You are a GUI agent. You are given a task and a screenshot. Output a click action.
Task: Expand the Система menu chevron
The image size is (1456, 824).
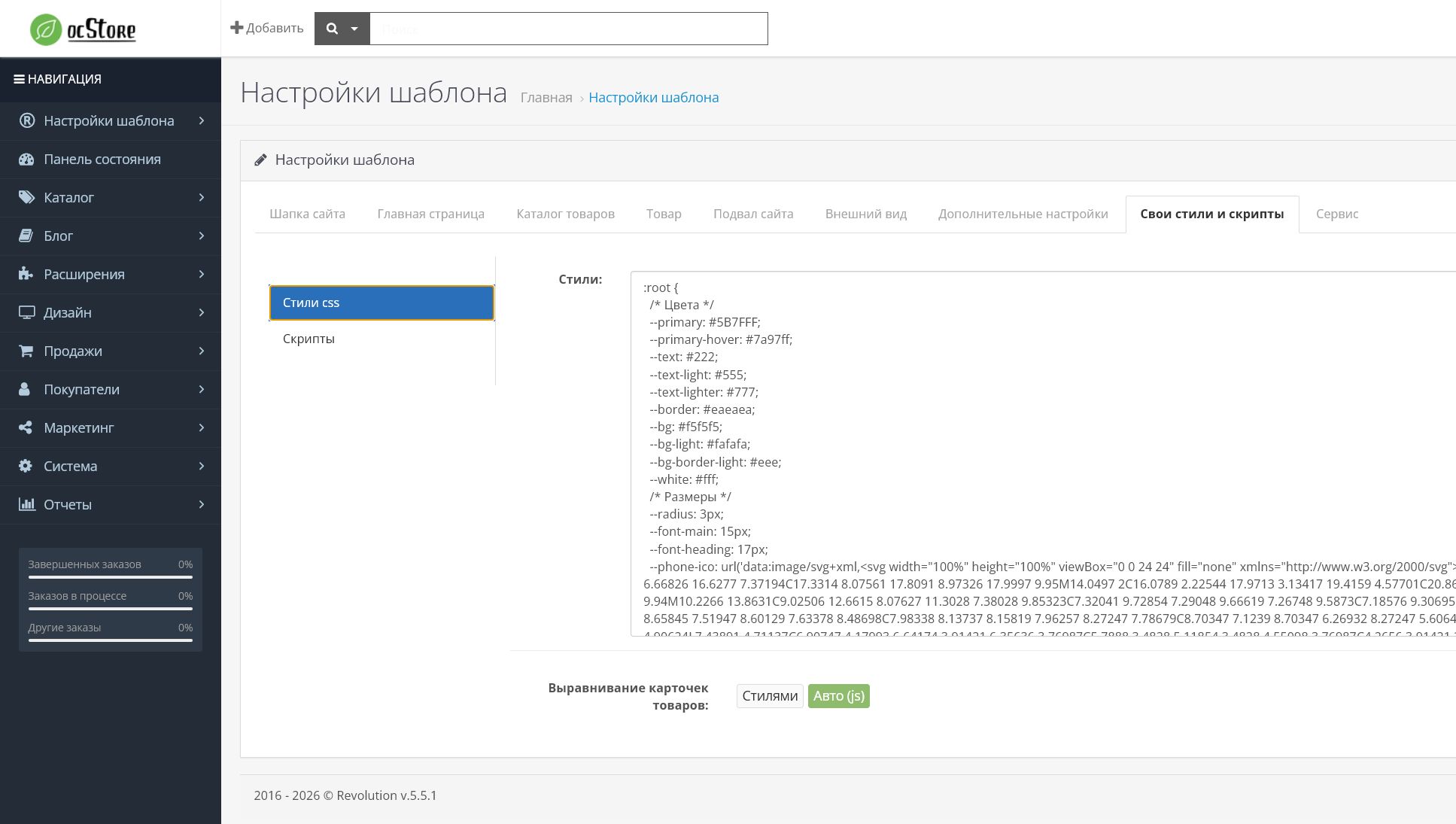(202, 466)
